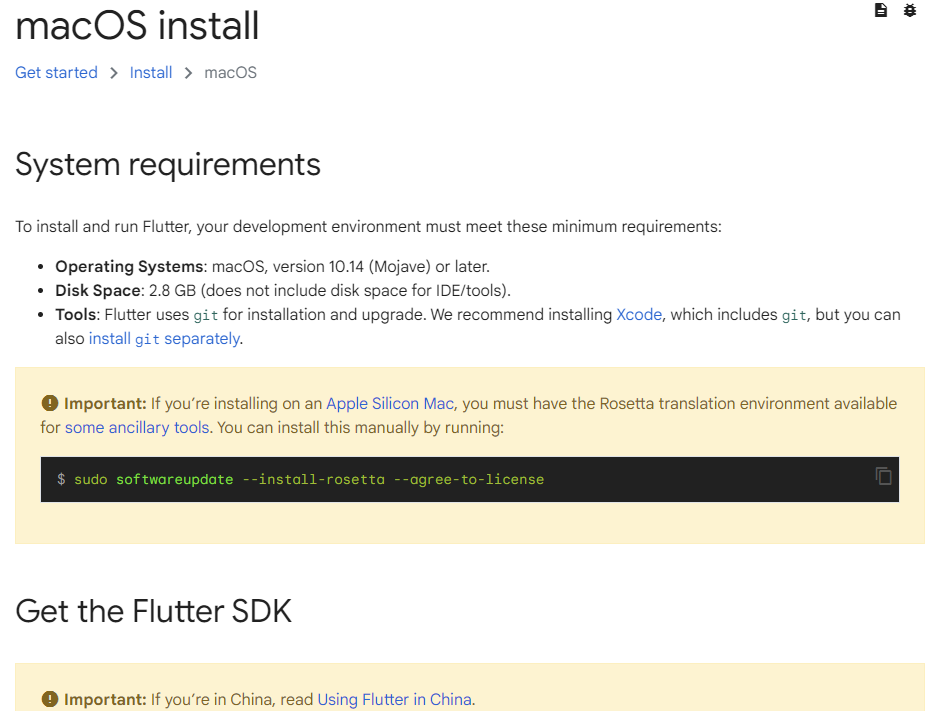The height and width of the screenshot is (711, 935).
Task: Click the System requirements heading
Action: [x=168, y=165]
